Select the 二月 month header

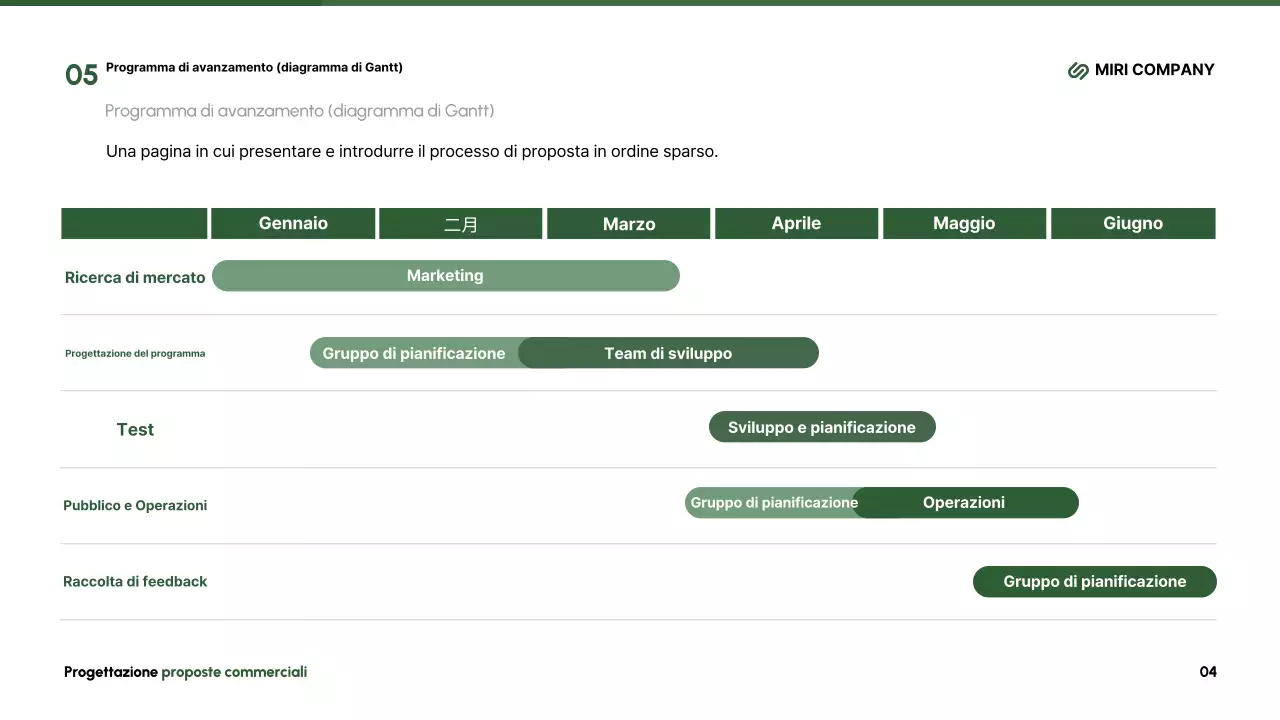[461, 224]
